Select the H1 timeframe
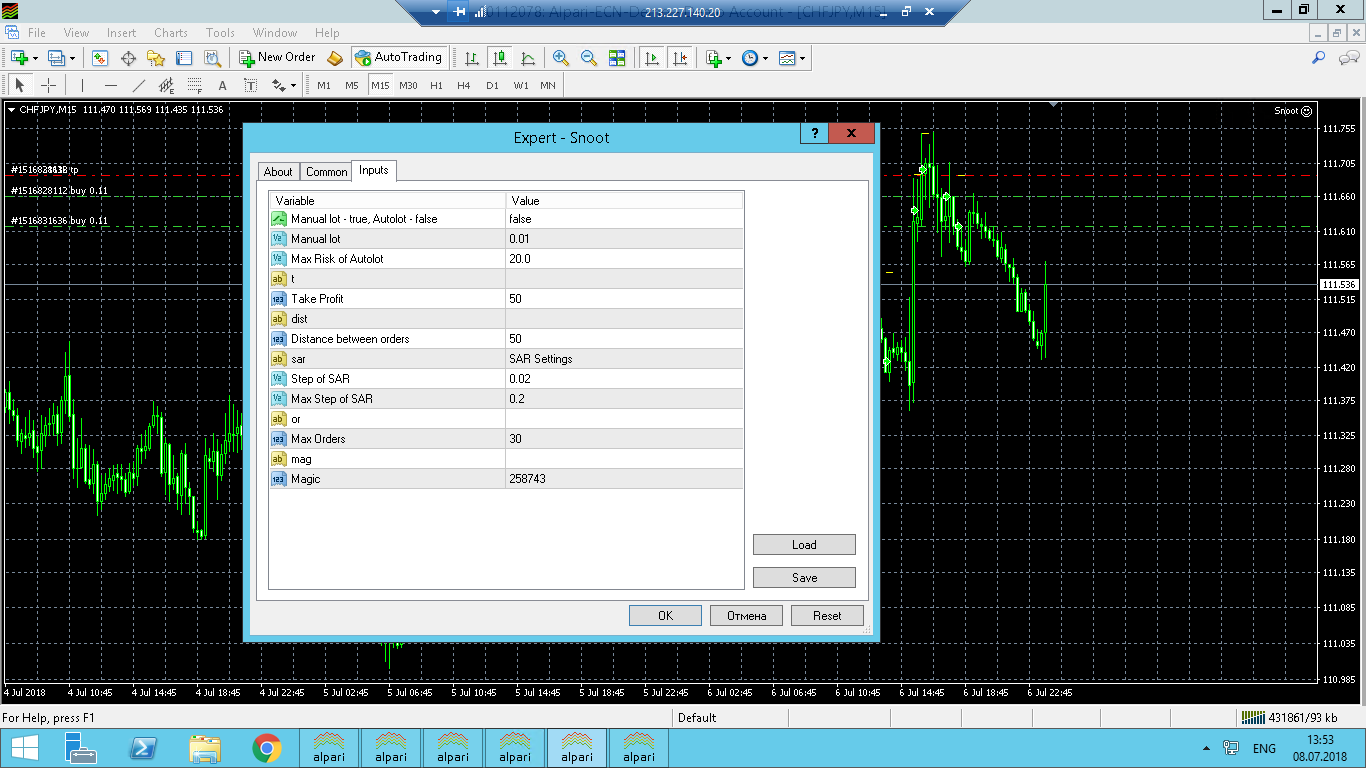Image resolution: width=1366 pixels, height=768 pixels. [x=436, y=85]
